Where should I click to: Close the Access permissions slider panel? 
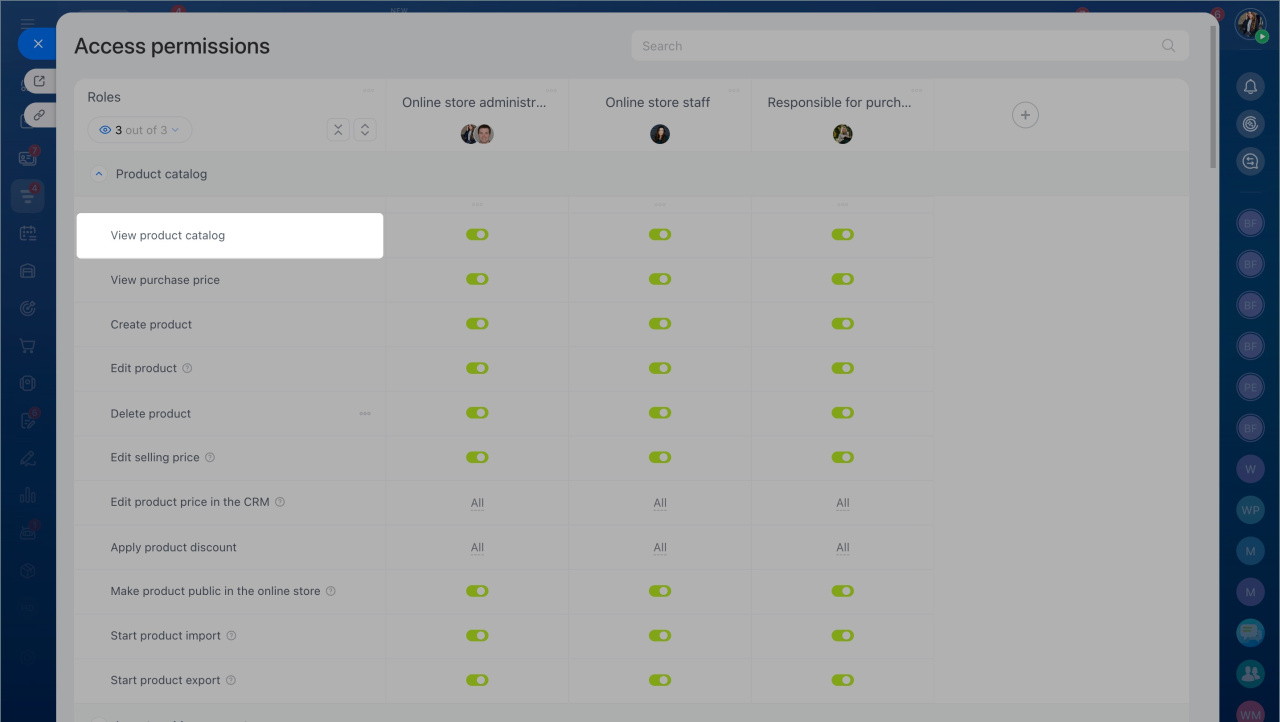[37, 44]
